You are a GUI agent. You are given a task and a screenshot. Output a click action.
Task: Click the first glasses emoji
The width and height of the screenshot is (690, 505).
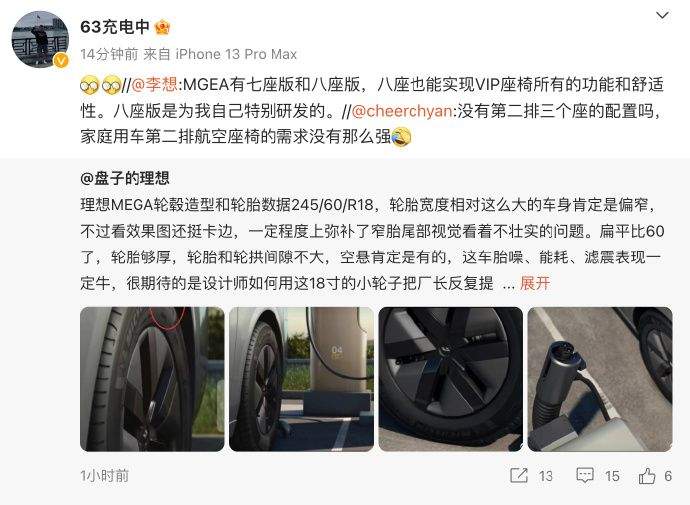(x=90, y=84)
